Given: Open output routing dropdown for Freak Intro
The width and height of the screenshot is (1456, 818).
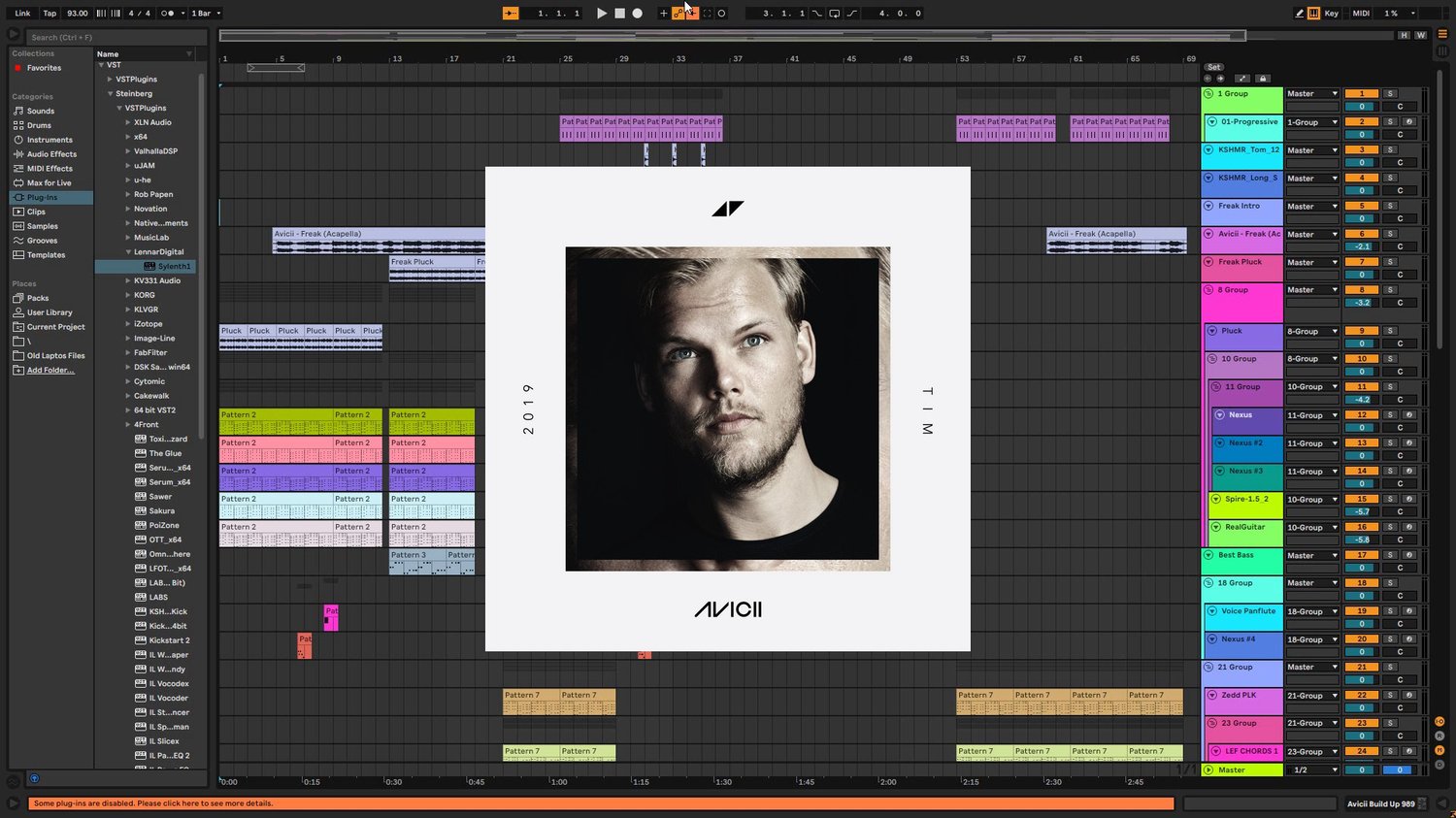Looking at the screenshot, I should [1312, 207].
